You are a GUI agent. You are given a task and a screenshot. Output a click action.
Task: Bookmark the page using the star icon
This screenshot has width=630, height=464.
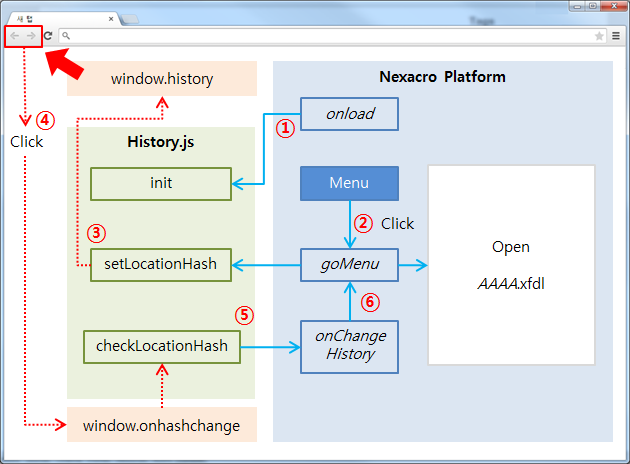point(599,35)
